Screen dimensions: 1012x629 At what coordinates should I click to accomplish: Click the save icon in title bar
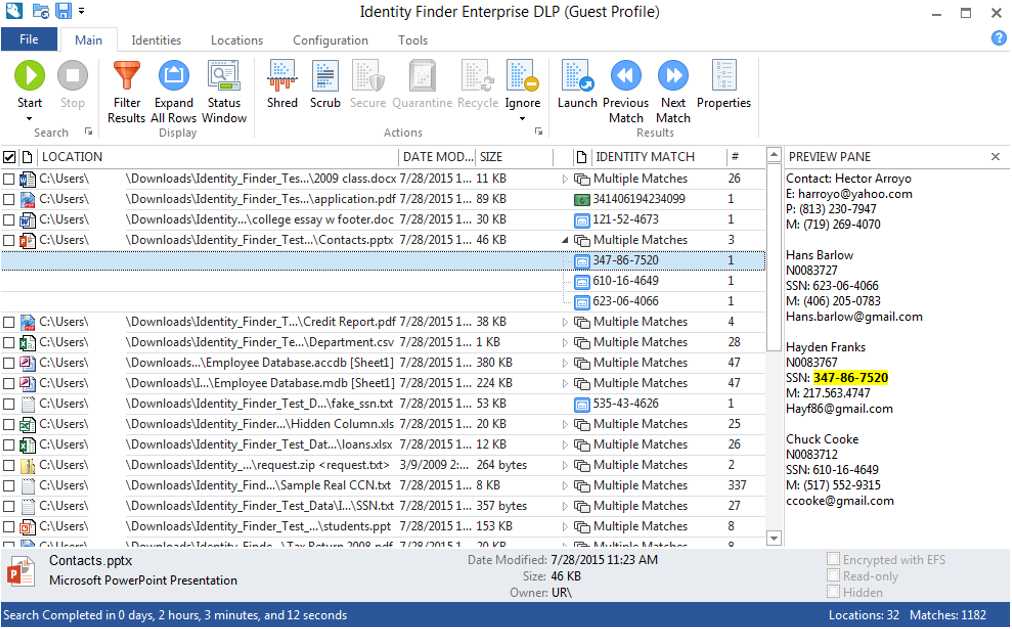(x=63, y=10)
